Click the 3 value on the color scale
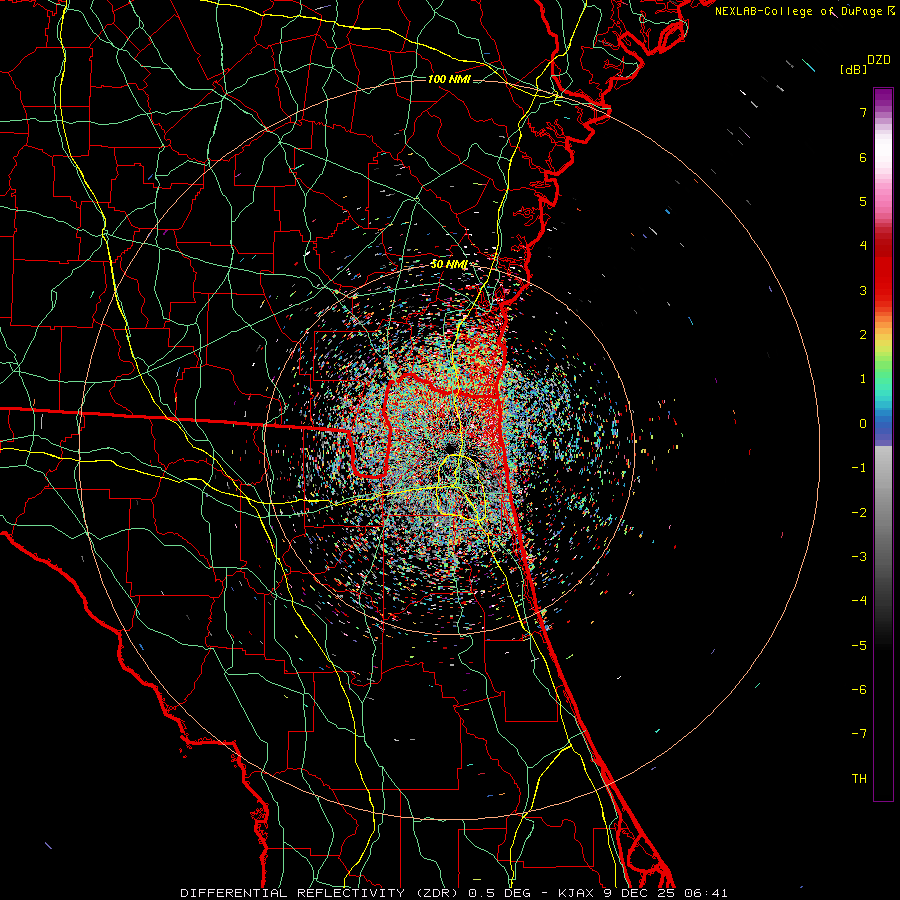 point(863,290)
